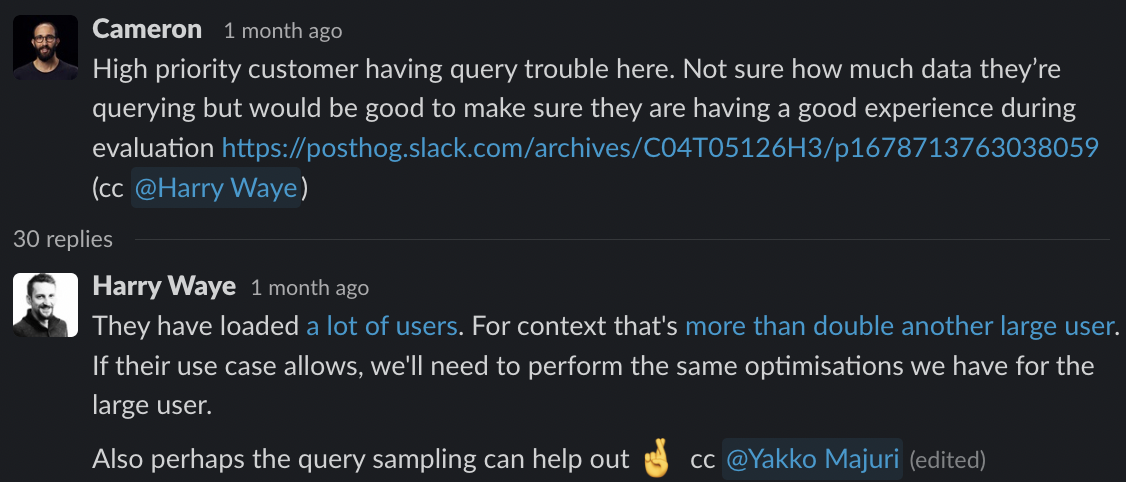1126x482 pixels.
Task: Click the "(edited)" label
Action: [x=947, y=461]
